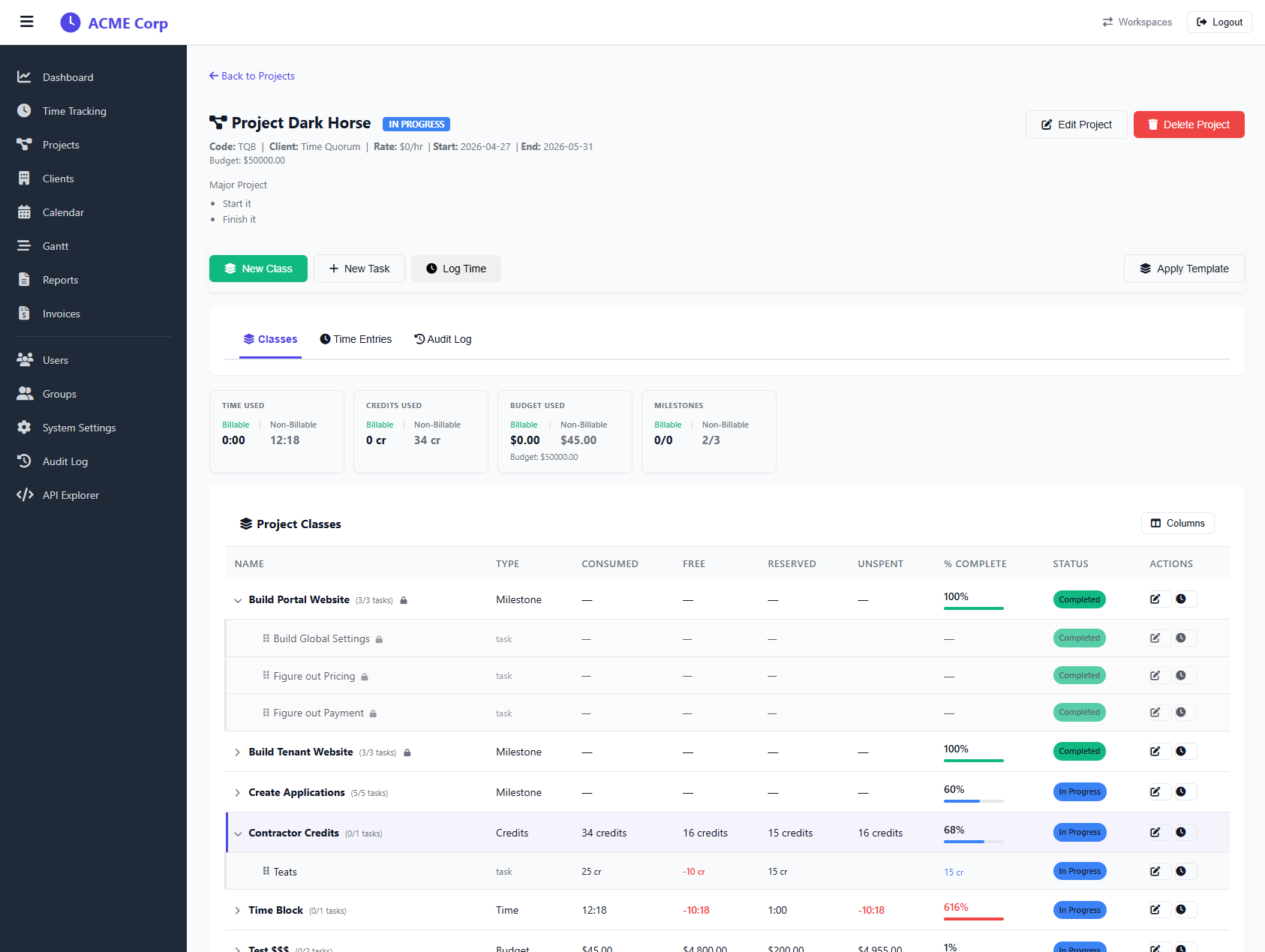Open Projects in the sidebar
This screenshot has height=952, width=1265.
click(93, 145)
